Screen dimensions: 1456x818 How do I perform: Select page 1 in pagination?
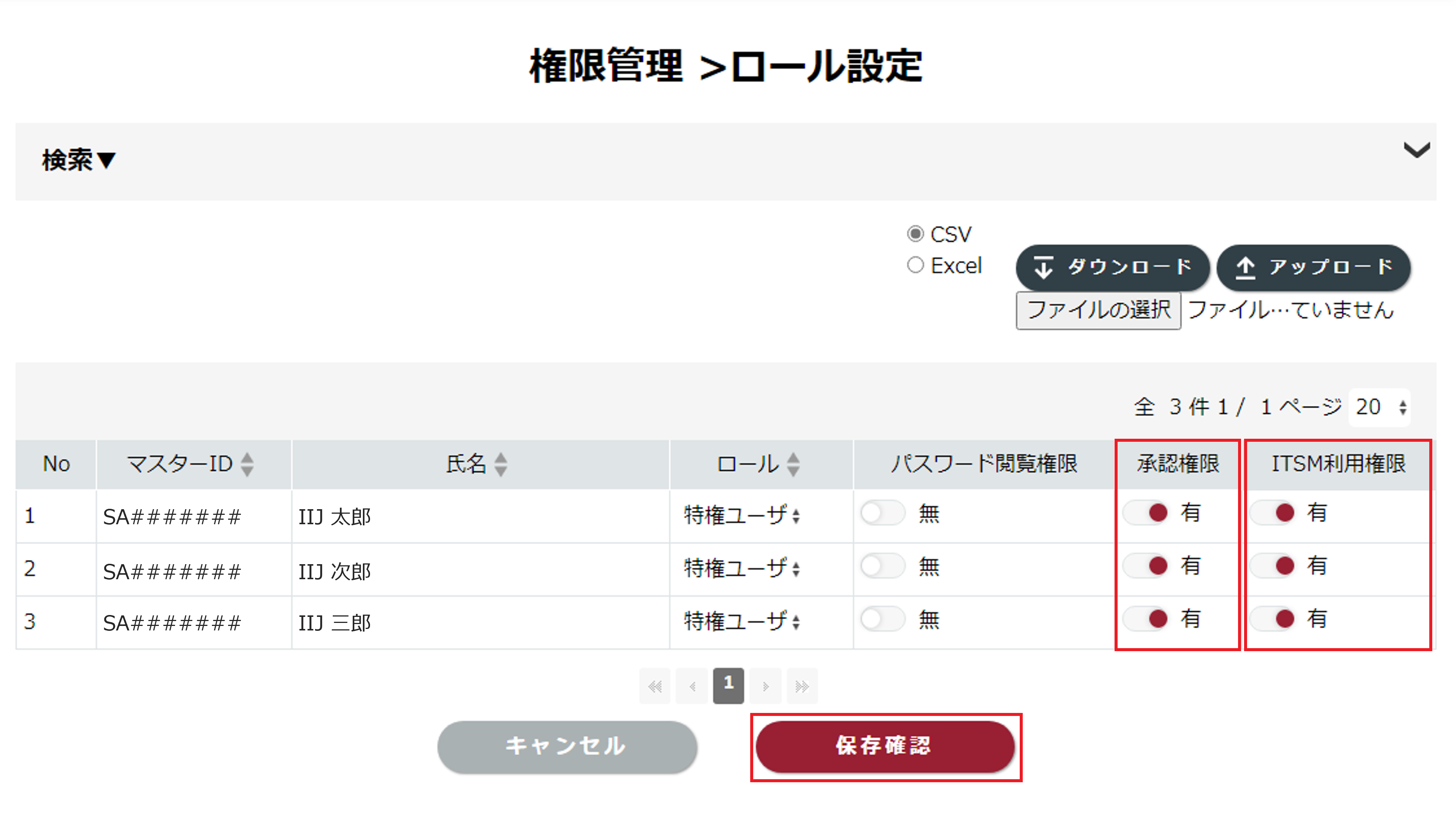pyautogui.click(x=729, y=686)
